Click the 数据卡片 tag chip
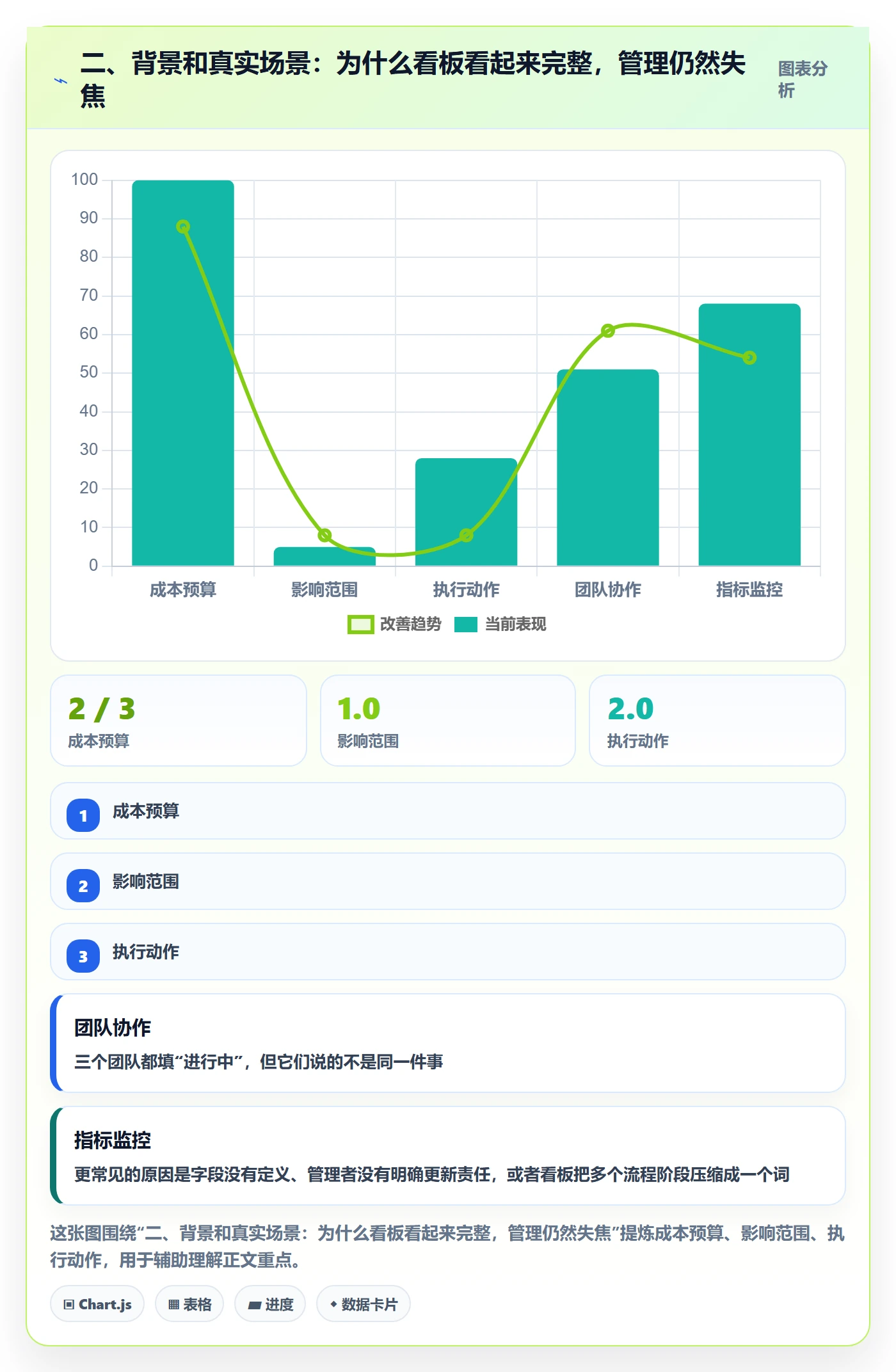The image size is (896, 1372). pyautogui.click(x=364, y=1304)
